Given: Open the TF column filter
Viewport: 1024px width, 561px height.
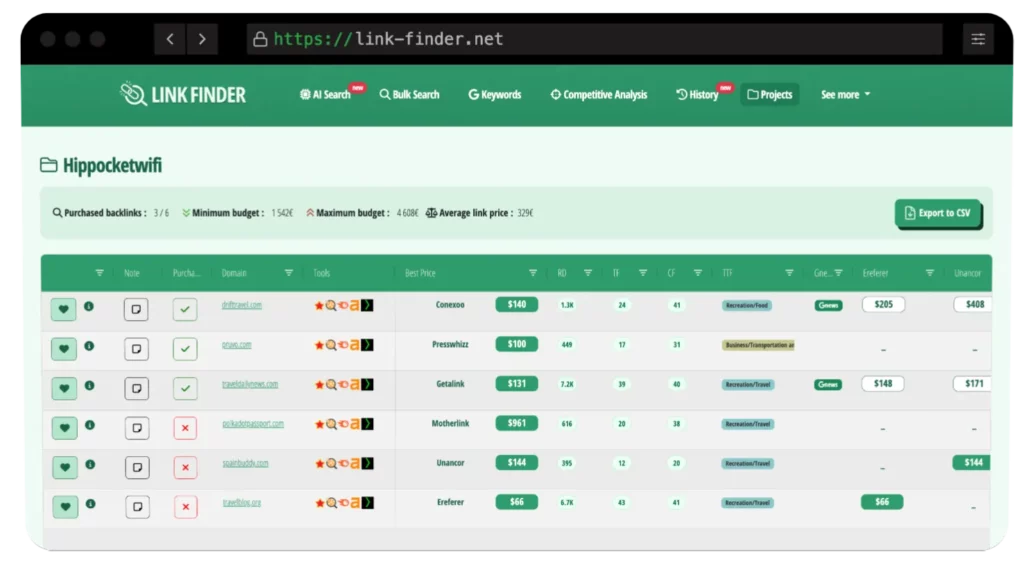Looking at the screenshot, I should tap(643, 273).
